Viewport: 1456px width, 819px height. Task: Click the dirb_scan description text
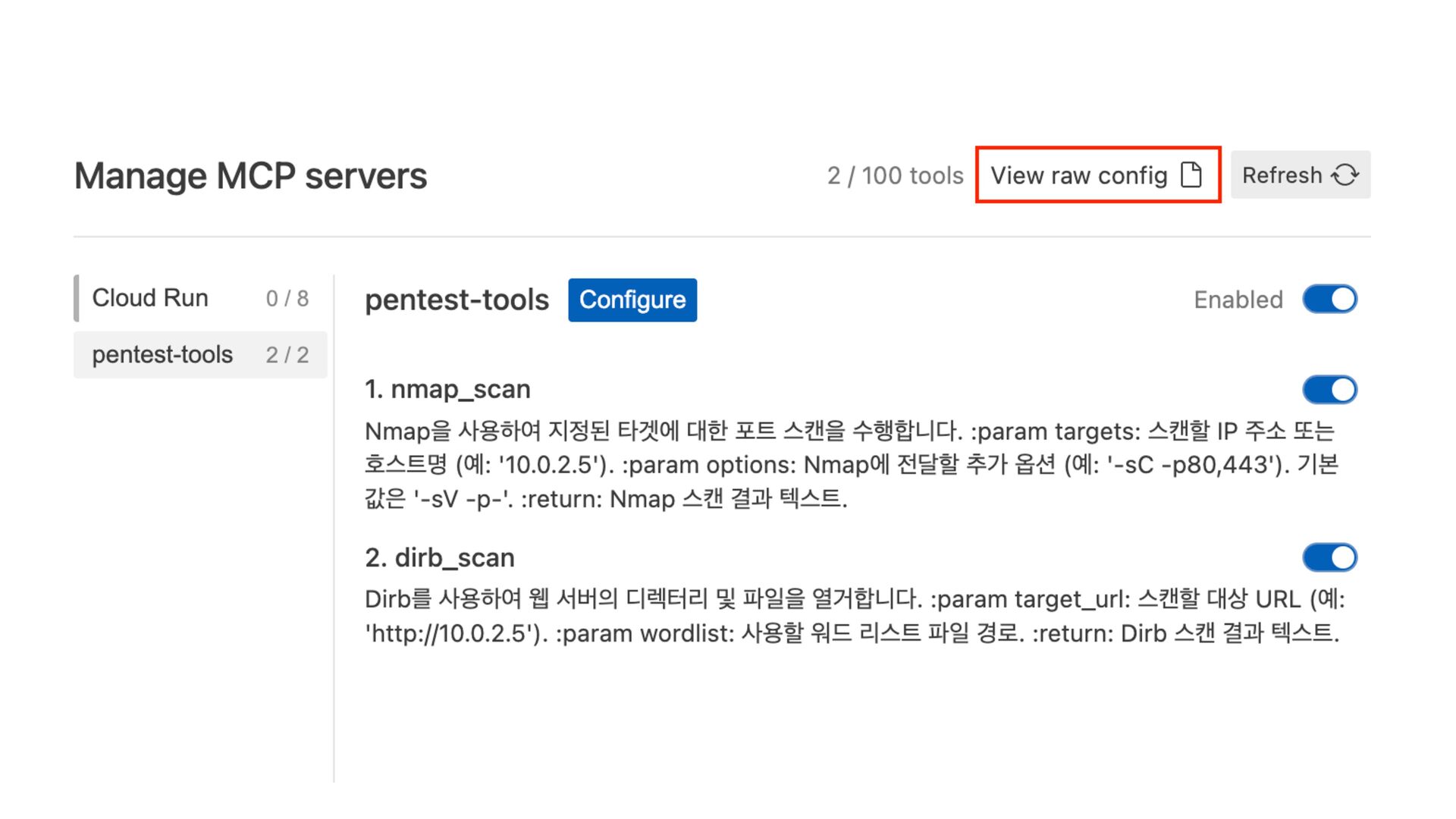click(849, 616)
